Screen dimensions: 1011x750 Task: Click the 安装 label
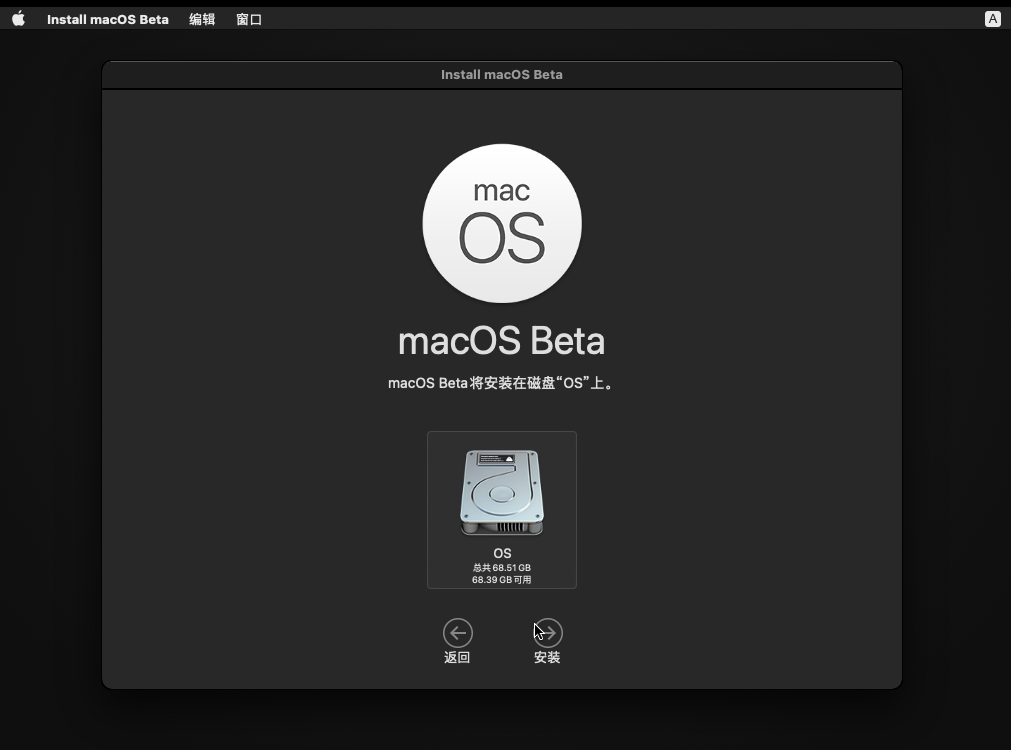(x=547, y=657)
